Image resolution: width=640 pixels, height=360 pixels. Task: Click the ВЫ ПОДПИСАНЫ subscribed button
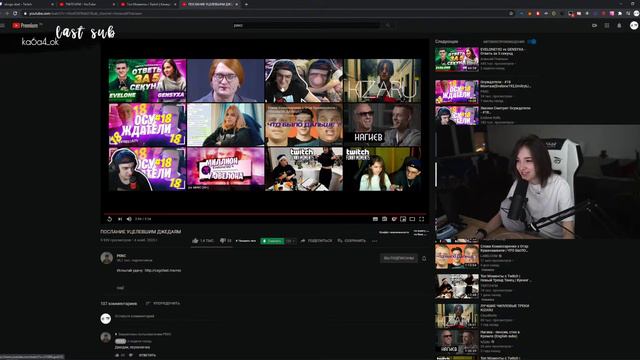[x=399, y=258]
